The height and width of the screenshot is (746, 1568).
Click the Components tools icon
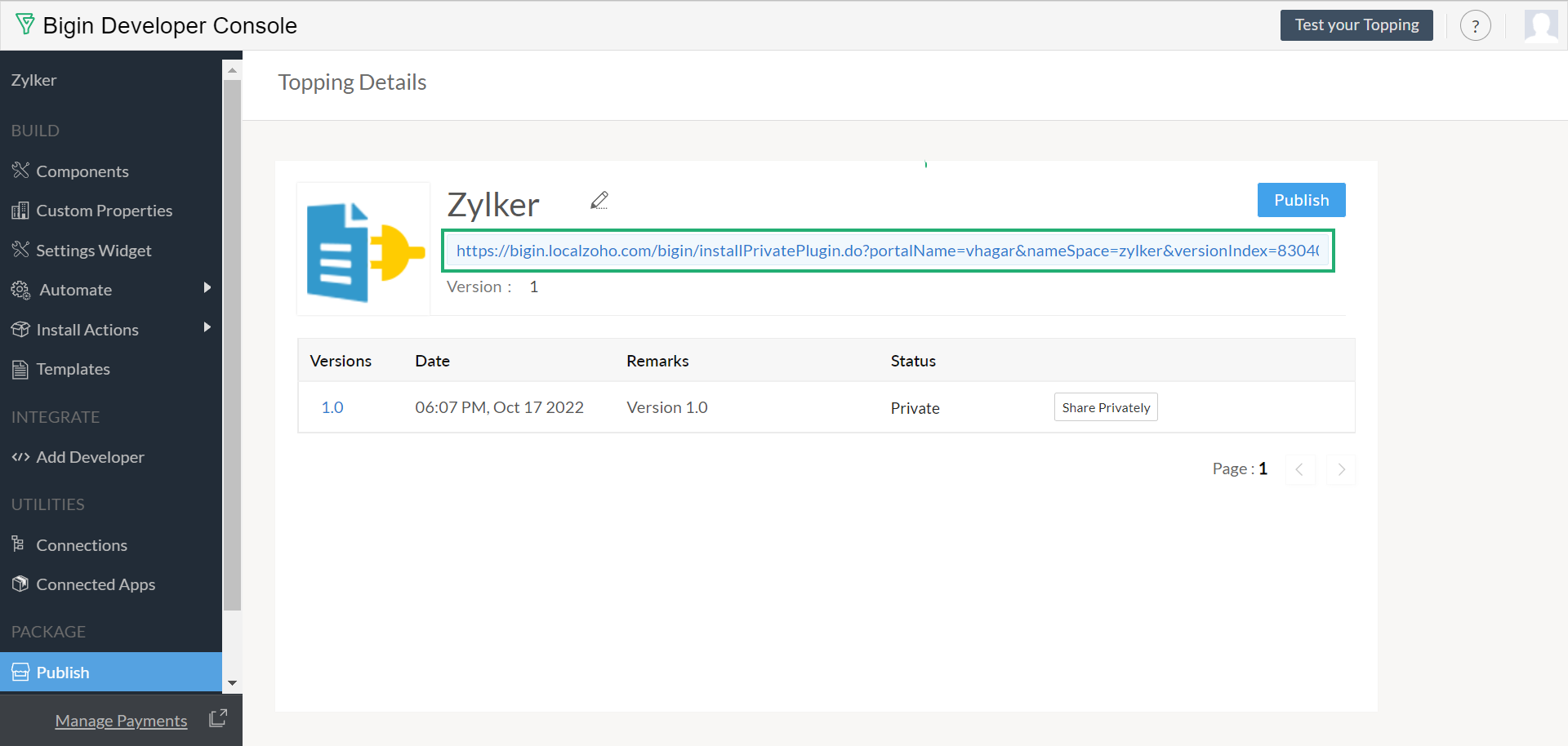click(20, 171)
